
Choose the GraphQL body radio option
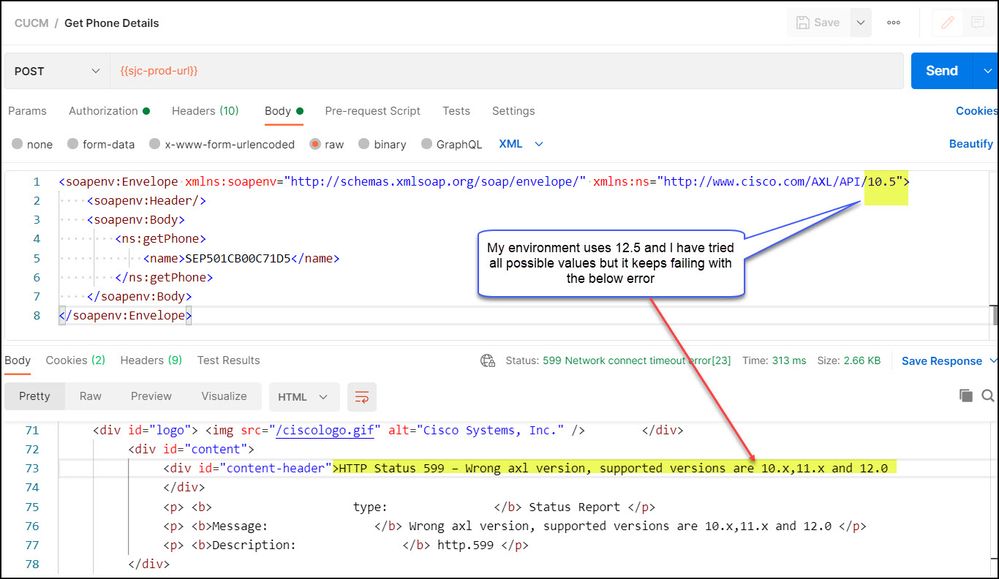coord(426,144)
